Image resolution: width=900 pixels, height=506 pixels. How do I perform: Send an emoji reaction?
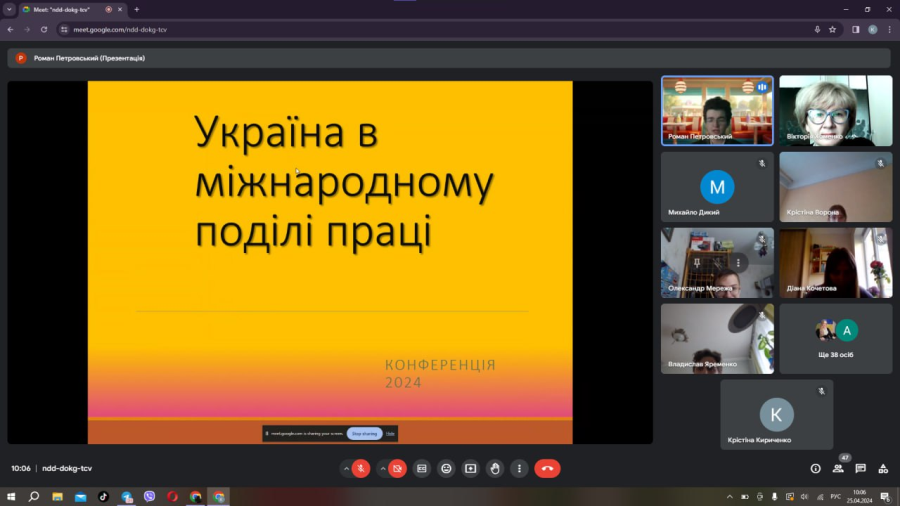446,468
